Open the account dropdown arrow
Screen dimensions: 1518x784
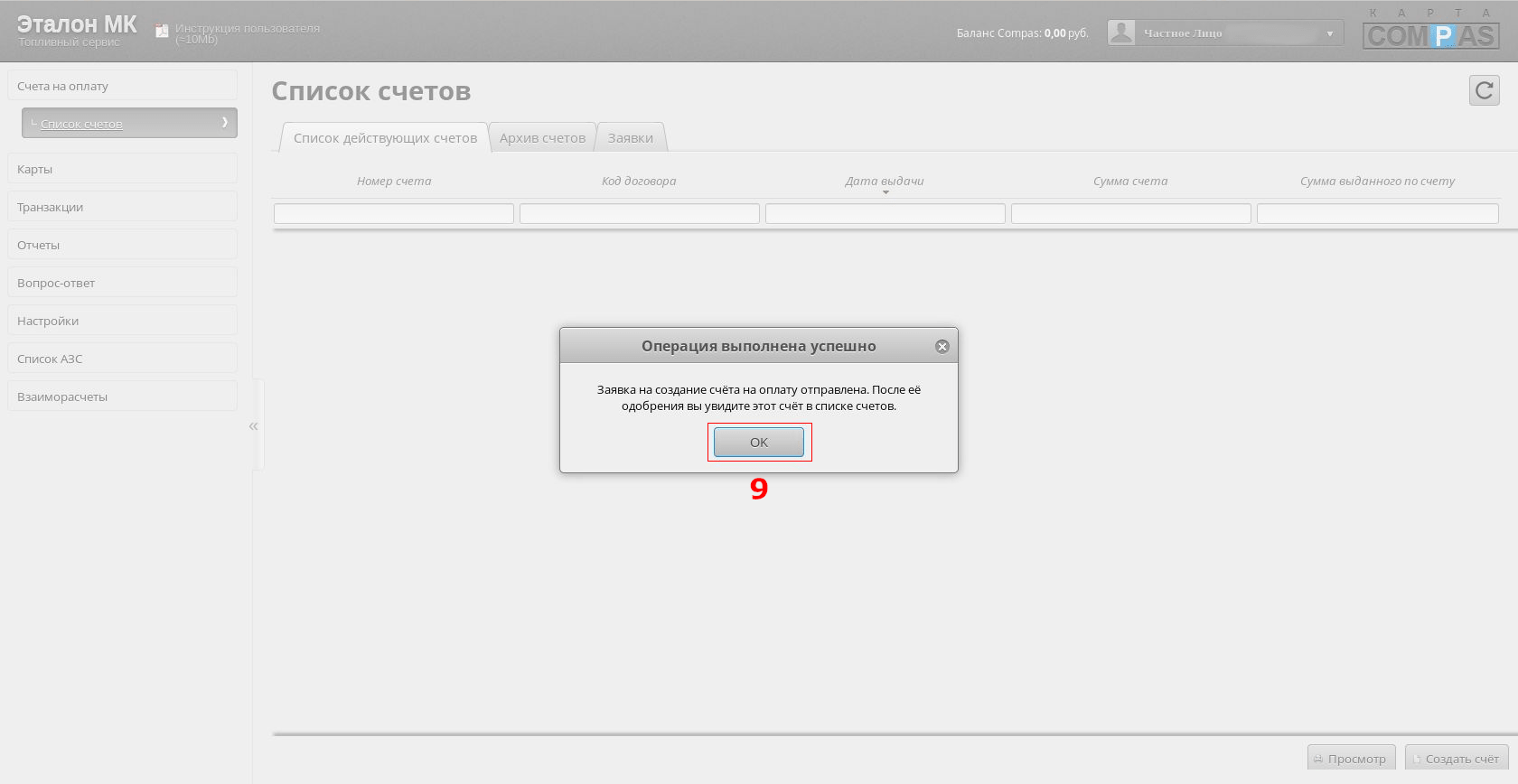tap(1330, 33)
